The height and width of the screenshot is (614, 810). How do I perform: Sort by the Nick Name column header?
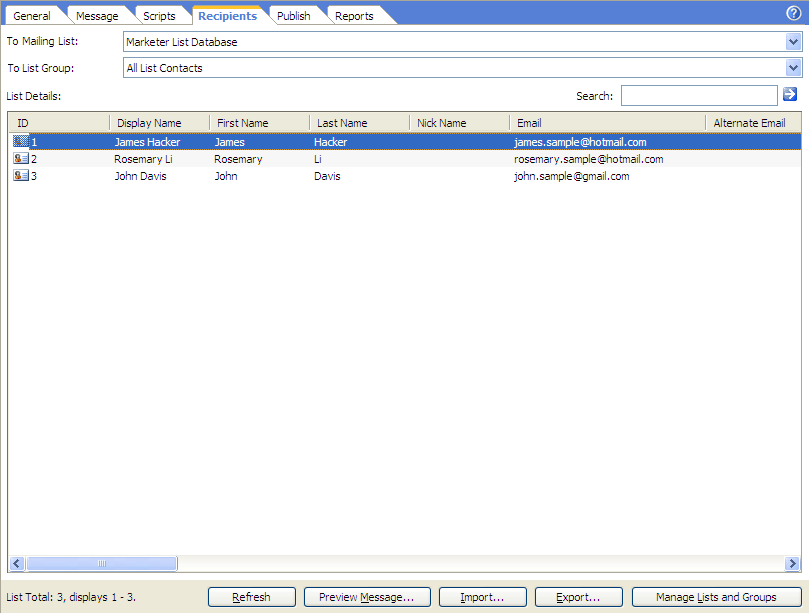coord(459,123)
